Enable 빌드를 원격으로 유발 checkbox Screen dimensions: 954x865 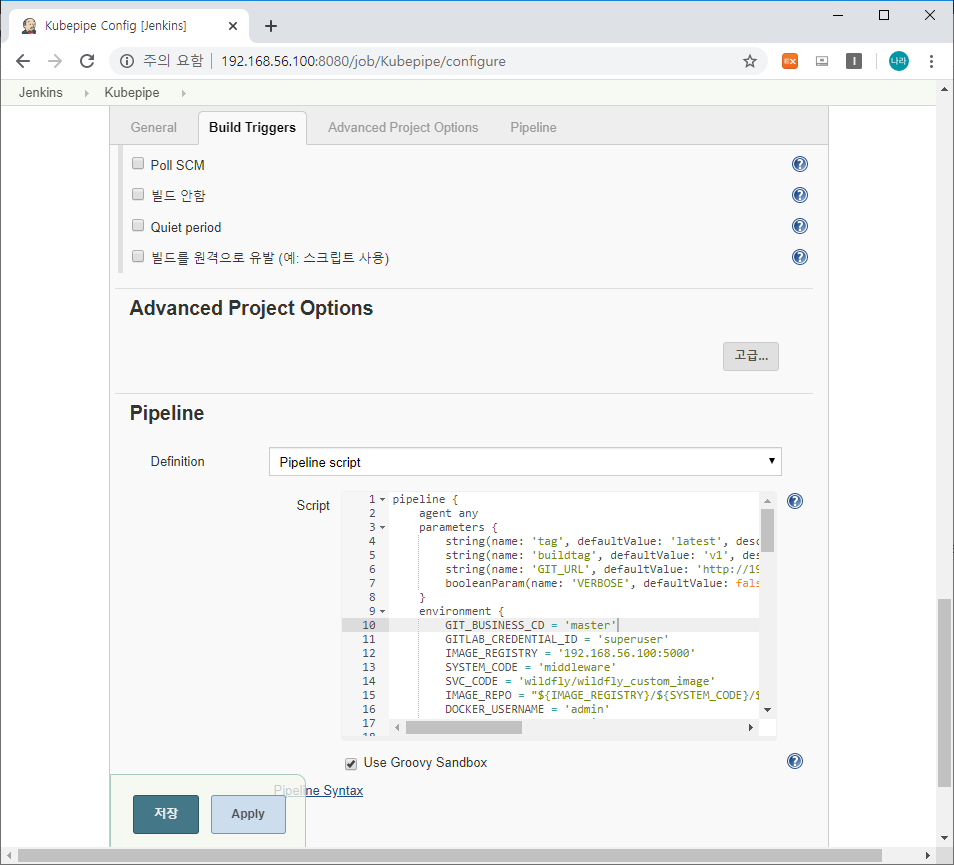coord(138,256)
